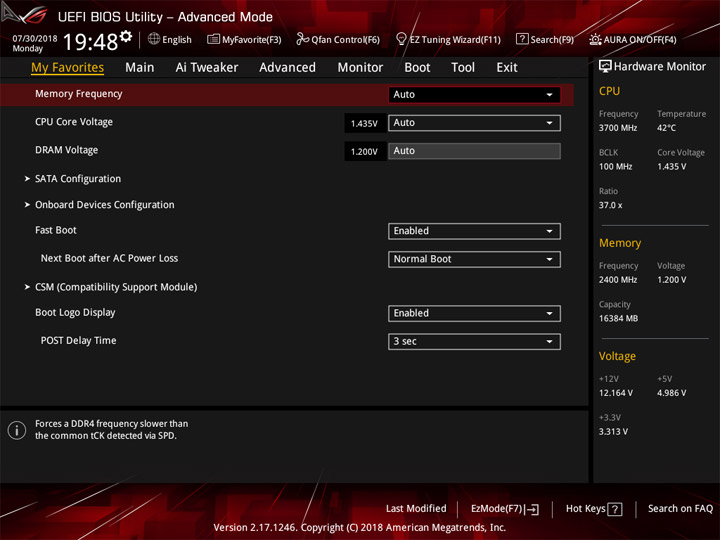Switch to the Ai Tweaker tab
The width and height of the screenshot is (720, 540).
(207, 68)
